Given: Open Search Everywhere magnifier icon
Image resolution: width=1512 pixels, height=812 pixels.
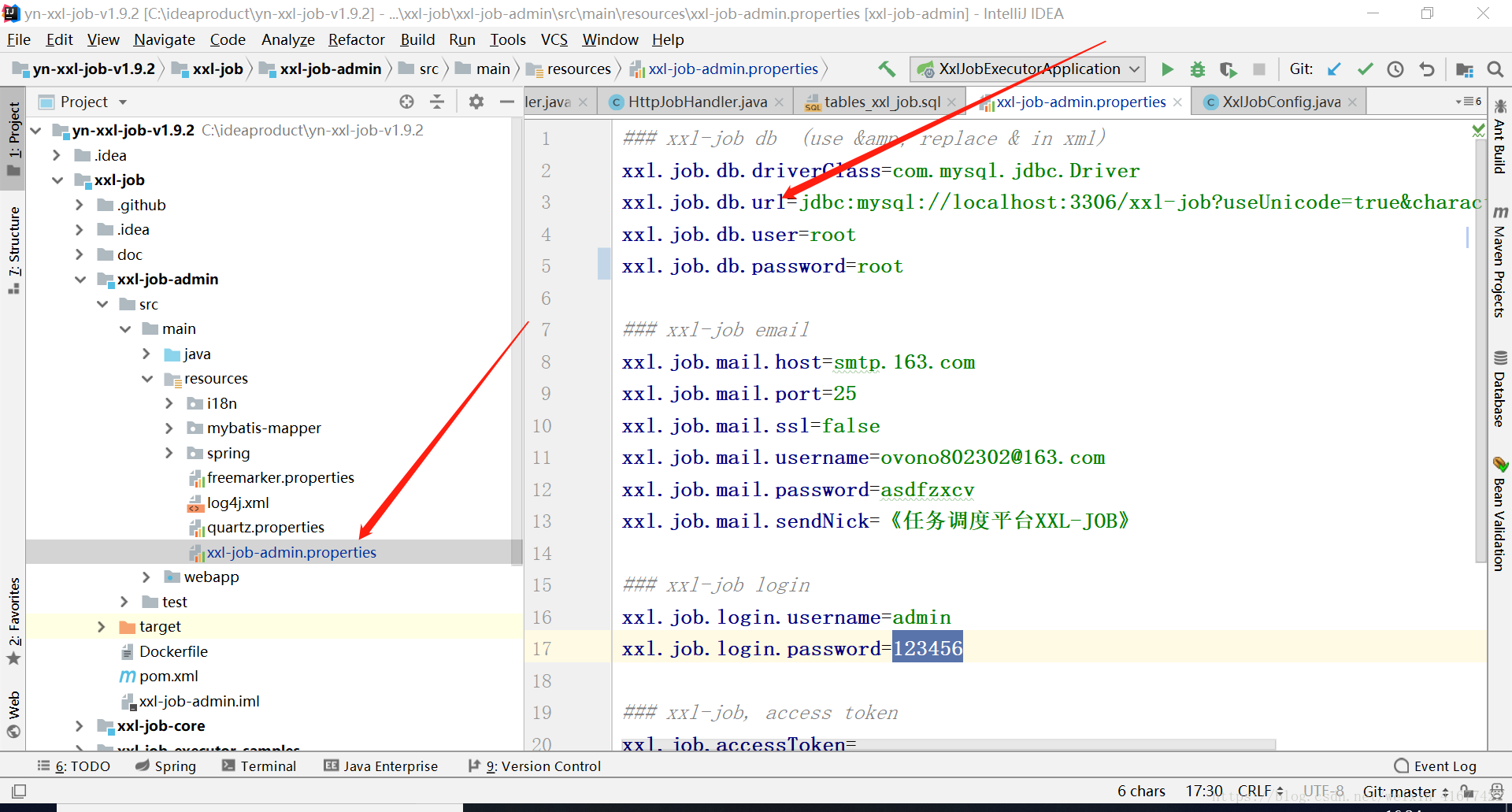Looking at the screenshot, I should 1495,69.
